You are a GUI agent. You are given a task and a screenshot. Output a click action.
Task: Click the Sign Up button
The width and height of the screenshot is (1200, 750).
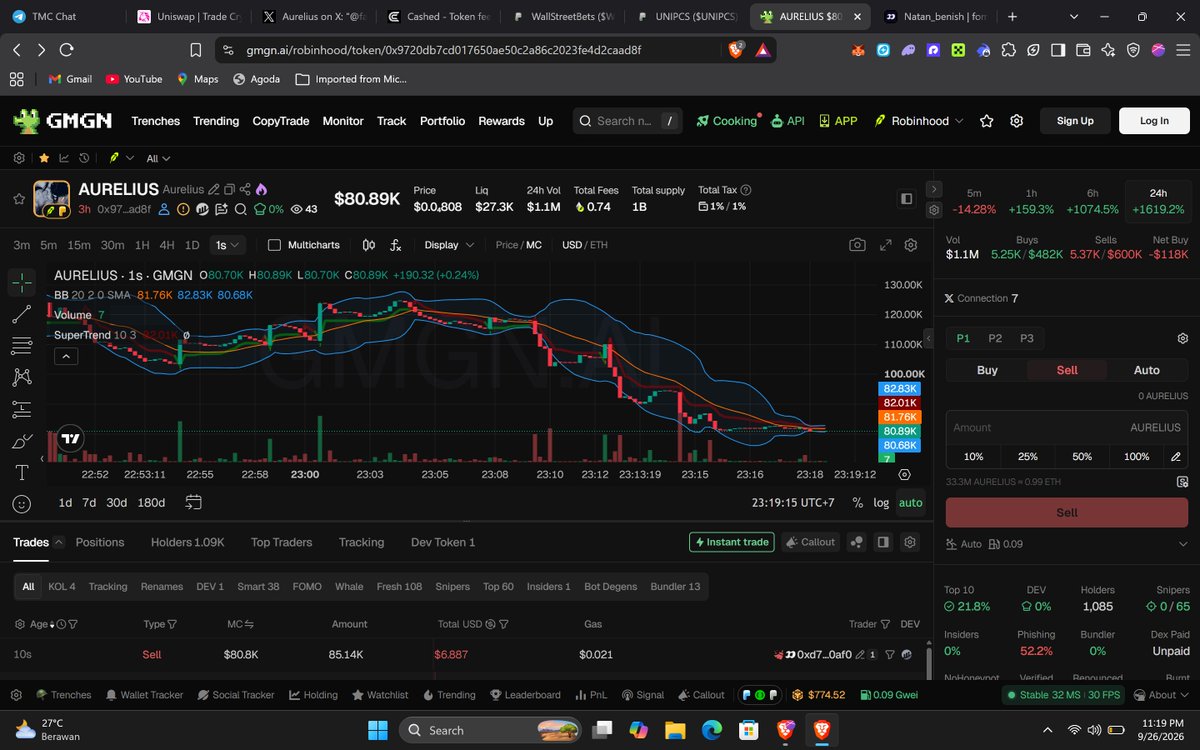click(x=1075, y=121)
